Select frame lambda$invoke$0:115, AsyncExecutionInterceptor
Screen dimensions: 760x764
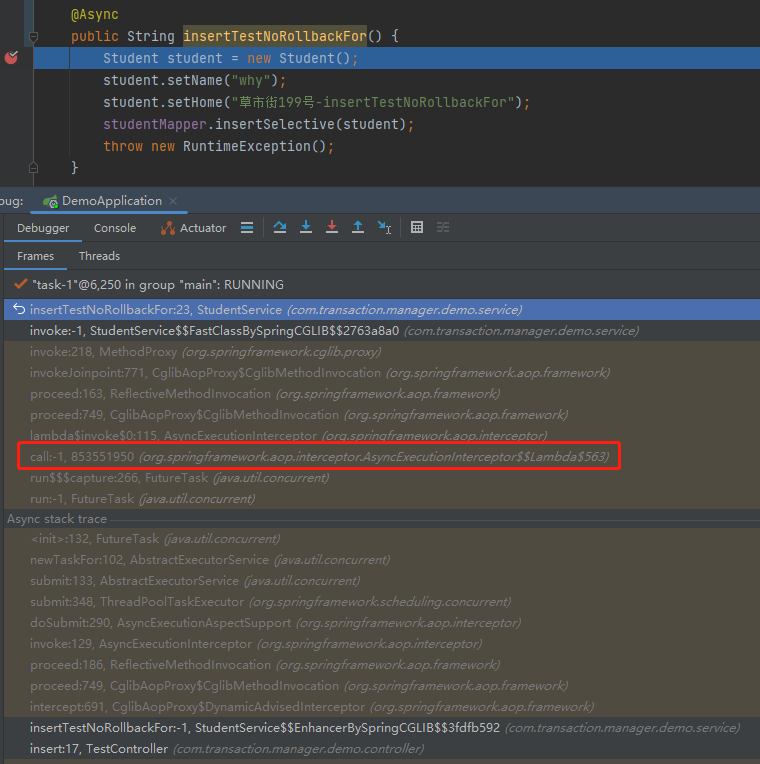[x=382, y=435]
